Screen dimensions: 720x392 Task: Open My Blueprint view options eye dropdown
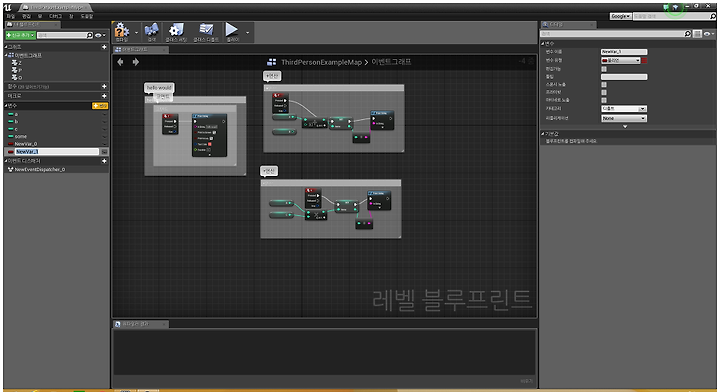[100, 35]
